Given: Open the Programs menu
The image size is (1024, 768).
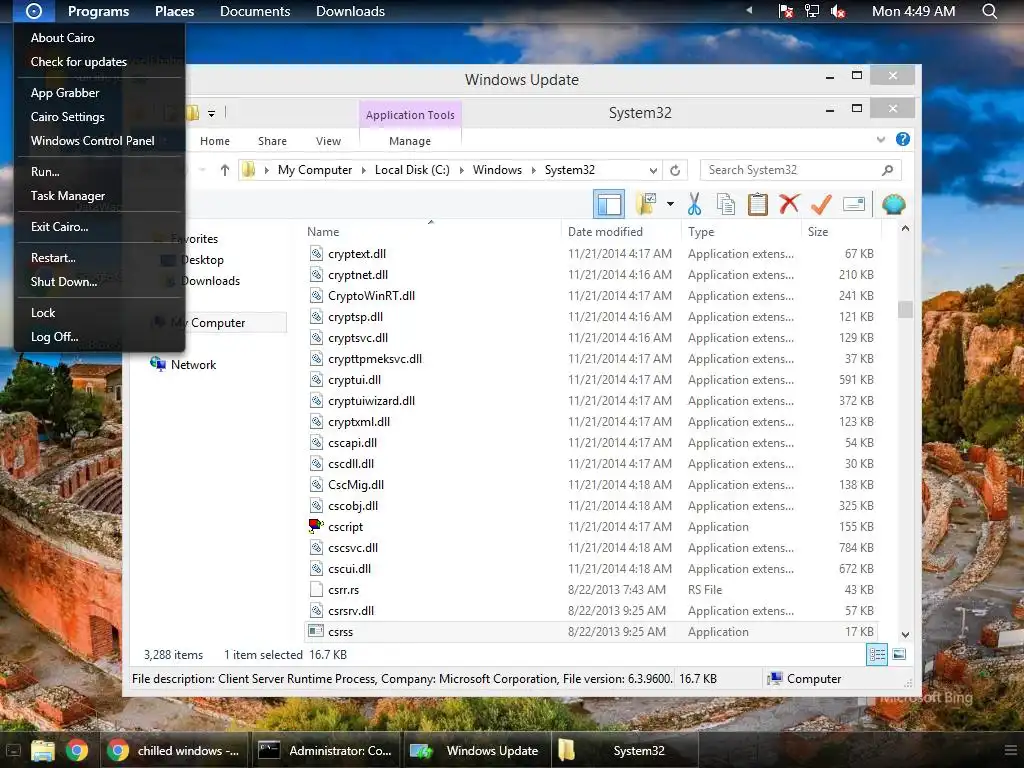Looking at the screenshot, I should click(99, 11).
